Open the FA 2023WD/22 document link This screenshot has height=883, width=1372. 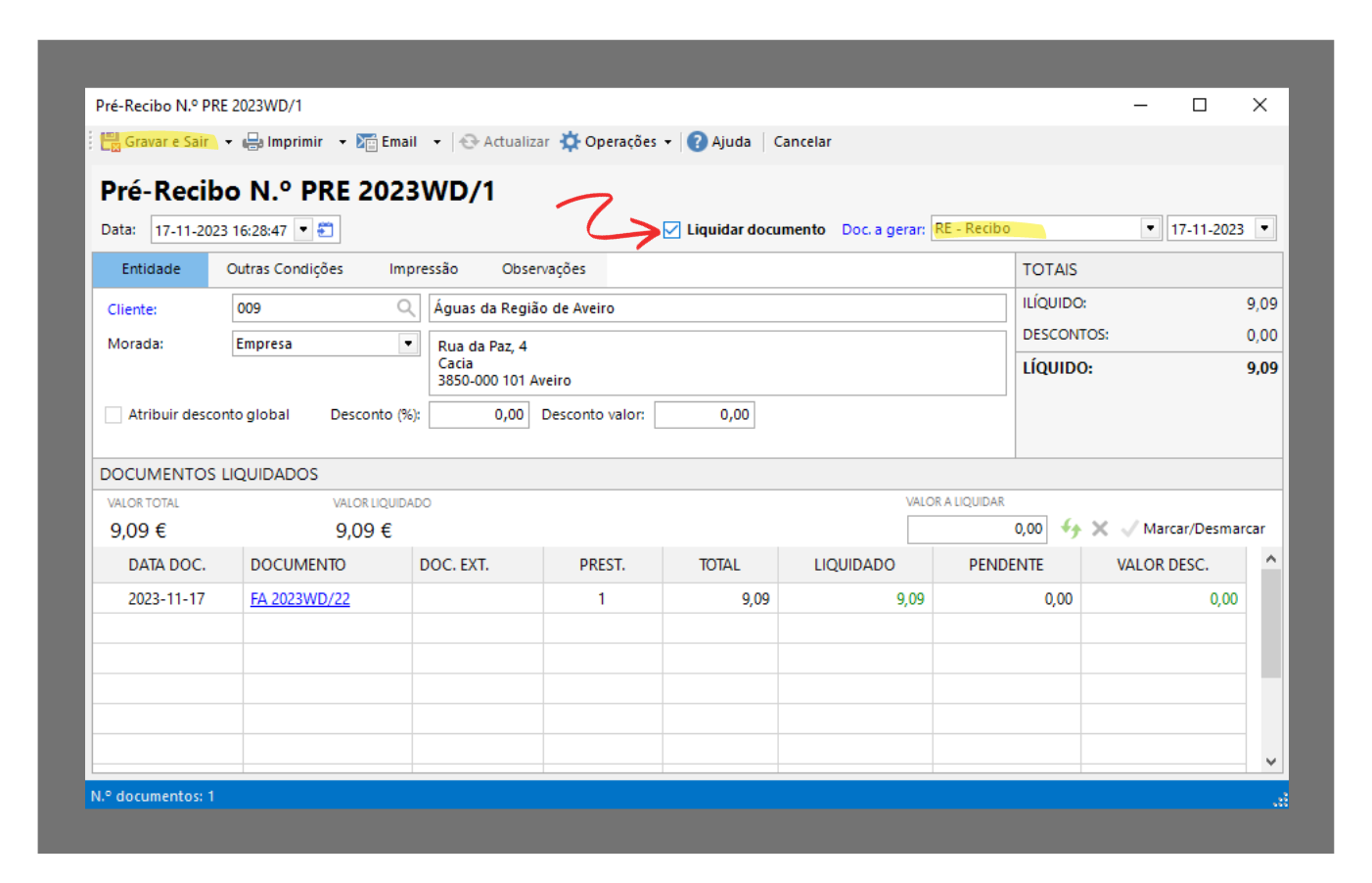click(299, 599)
